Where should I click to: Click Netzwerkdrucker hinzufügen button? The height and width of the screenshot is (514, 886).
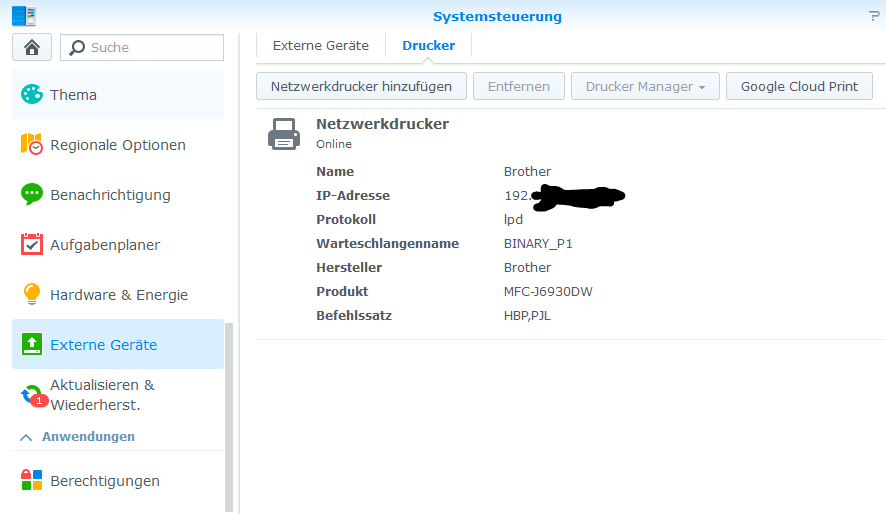[361, 87]
